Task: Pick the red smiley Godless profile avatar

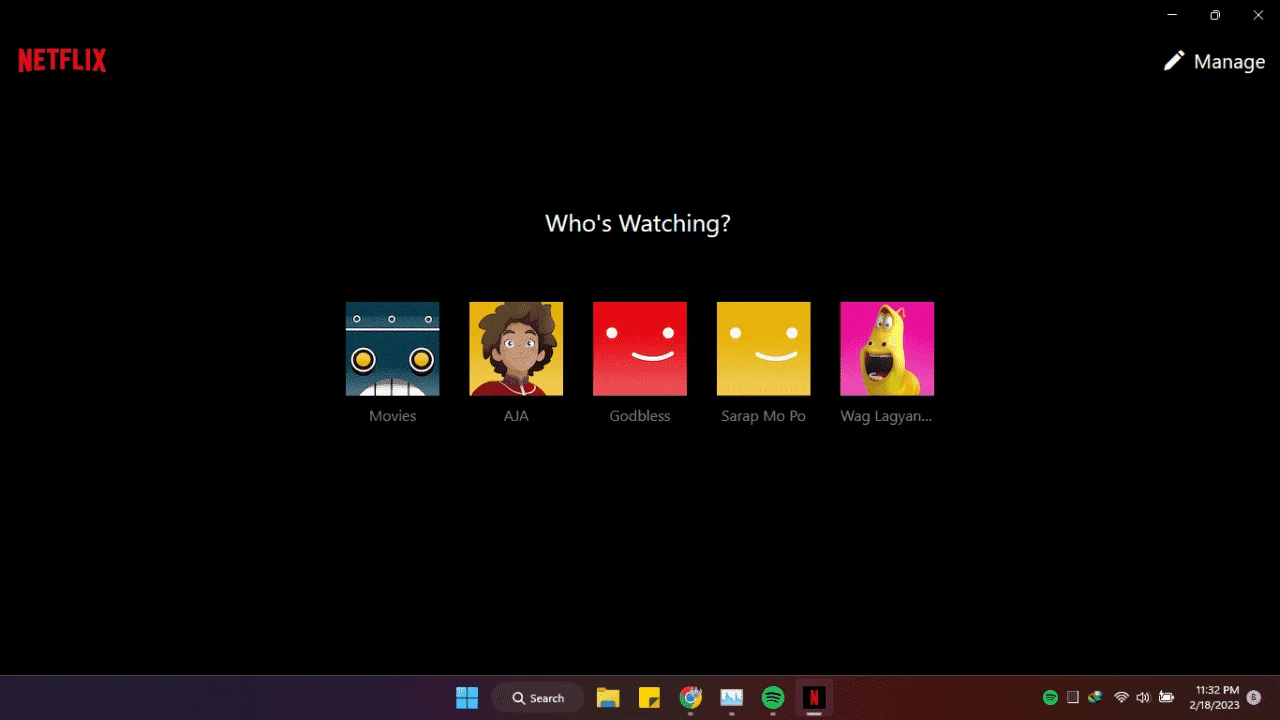Action: tap(640, 349)
